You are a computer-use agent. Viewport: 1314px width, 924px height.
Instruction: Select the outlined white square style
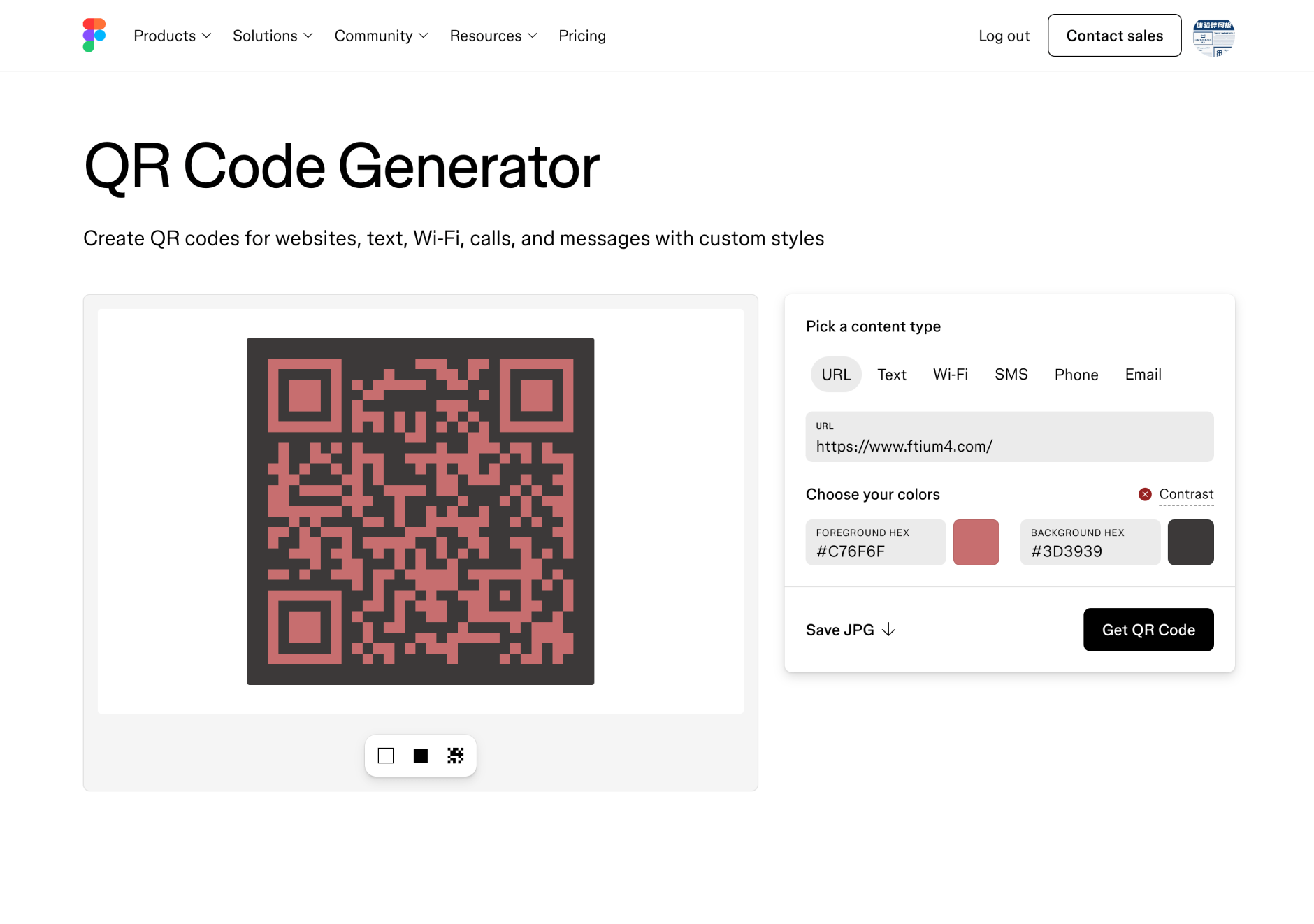[x=386, y=756]
